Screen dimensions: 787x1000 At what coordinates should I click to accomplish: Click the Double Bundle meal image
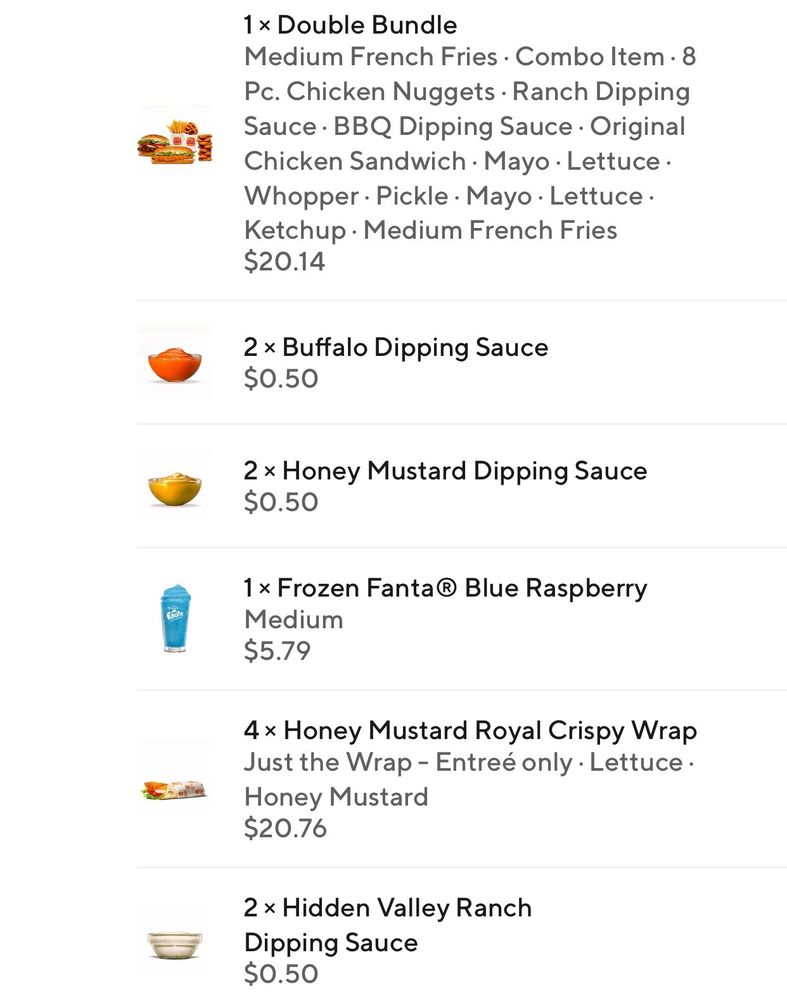175,142
